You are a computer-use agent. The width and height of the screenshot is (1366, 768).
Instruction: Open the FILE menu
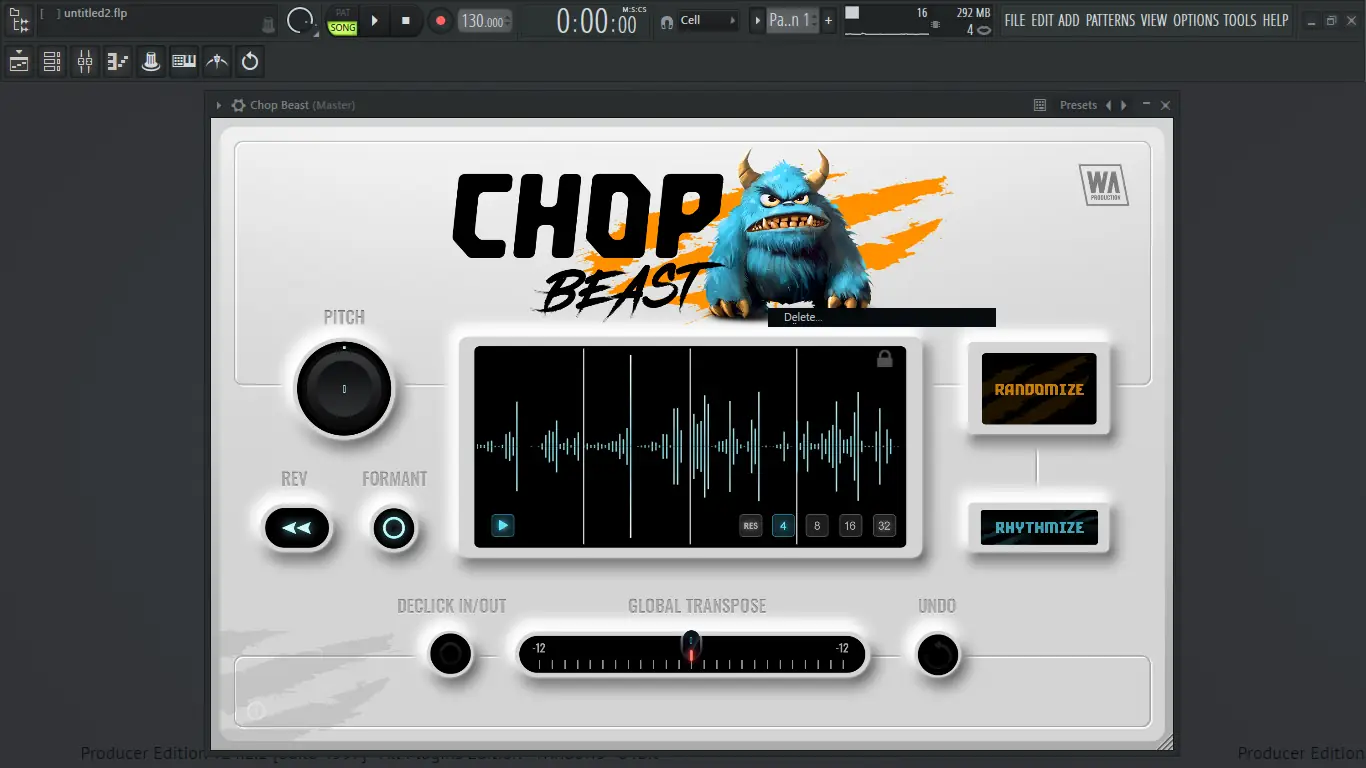(x=1015, y=20)
